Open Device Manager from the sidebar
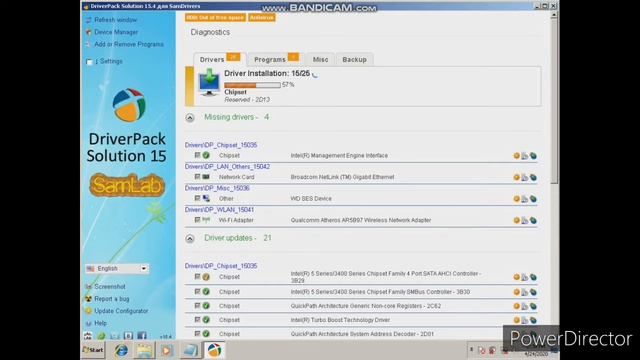 pyautogui.click(x=116, y=32)
